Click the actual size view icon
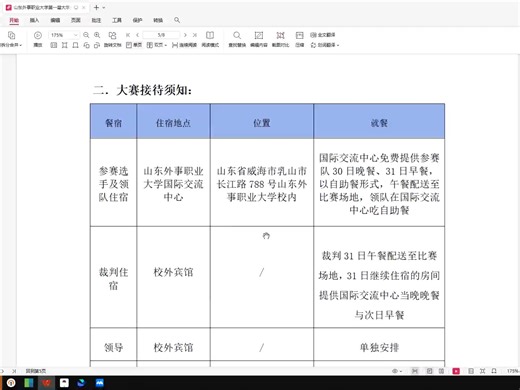Screen dimensions: 520x390 [54, 45]
